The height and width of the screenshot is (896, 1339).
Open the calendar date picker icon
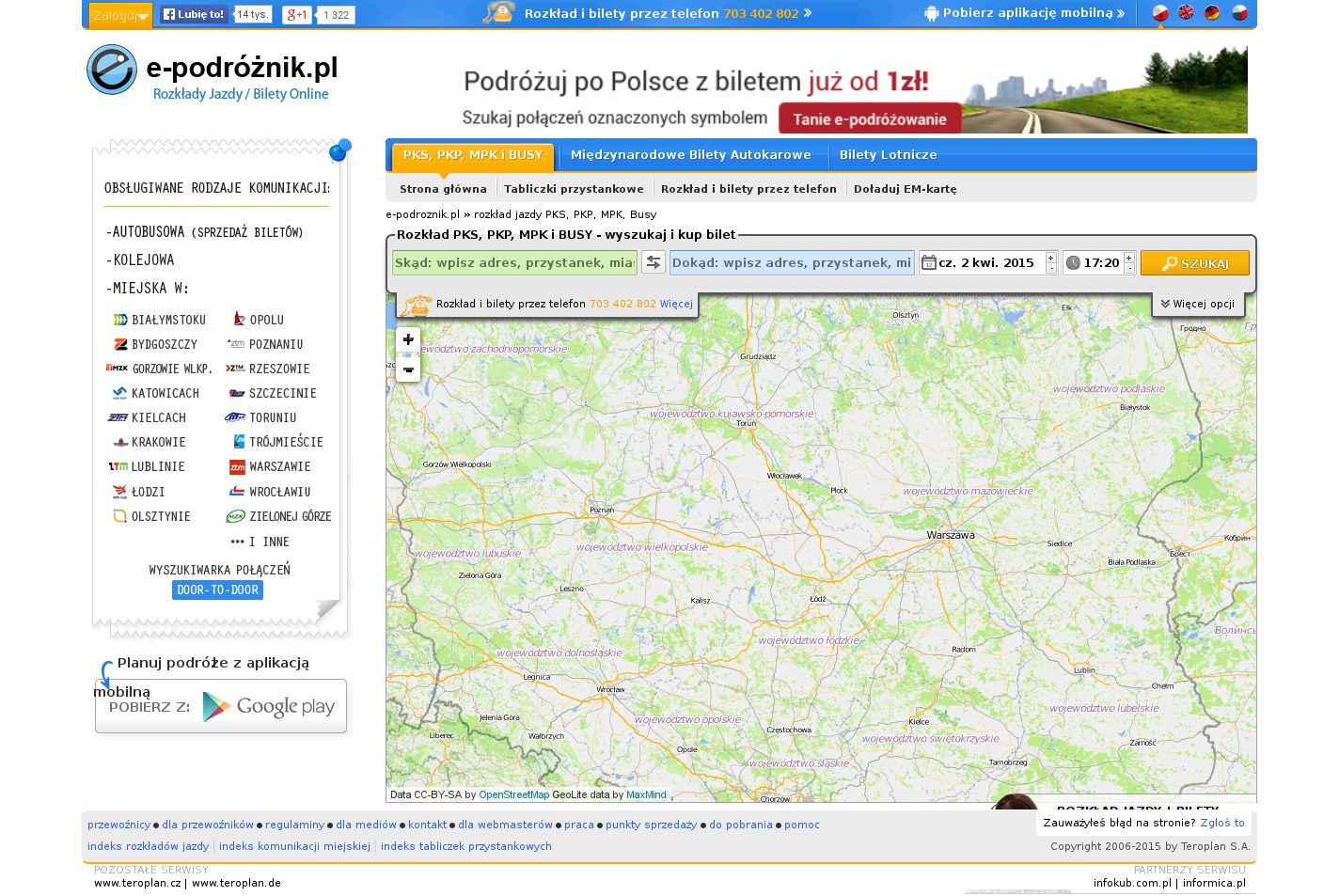[x=928, y=263]
